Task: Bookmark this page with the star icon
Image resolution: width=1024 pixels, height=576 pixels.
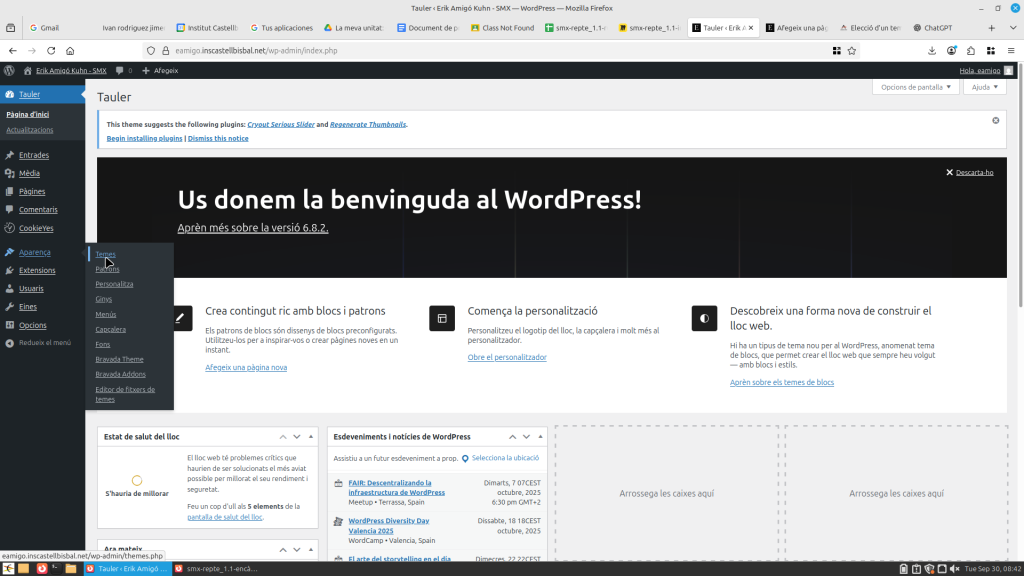Action: point(852,50)
